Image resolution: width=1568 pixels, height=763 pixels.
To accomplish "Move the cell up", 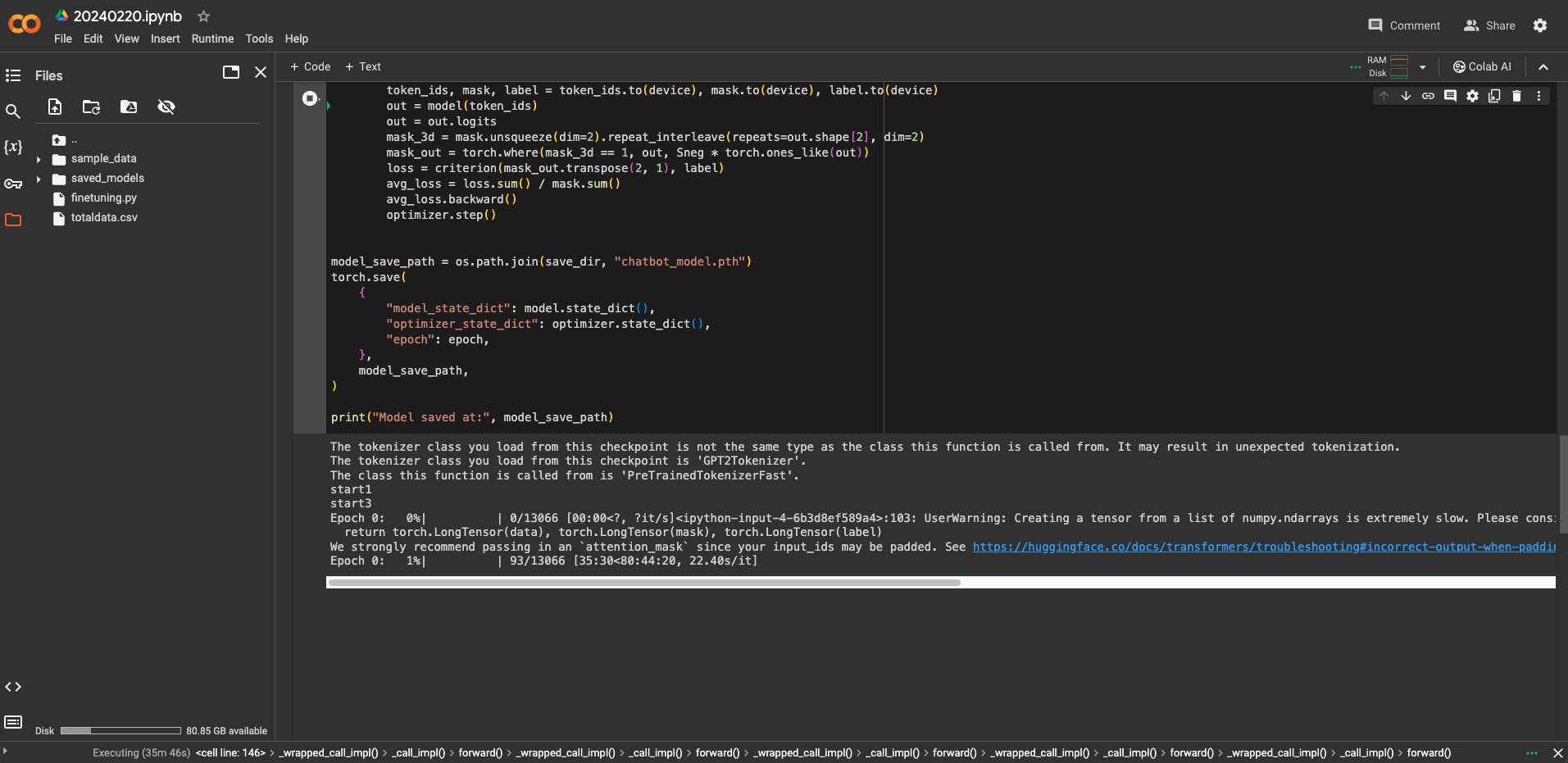I will pos(1384,96).
